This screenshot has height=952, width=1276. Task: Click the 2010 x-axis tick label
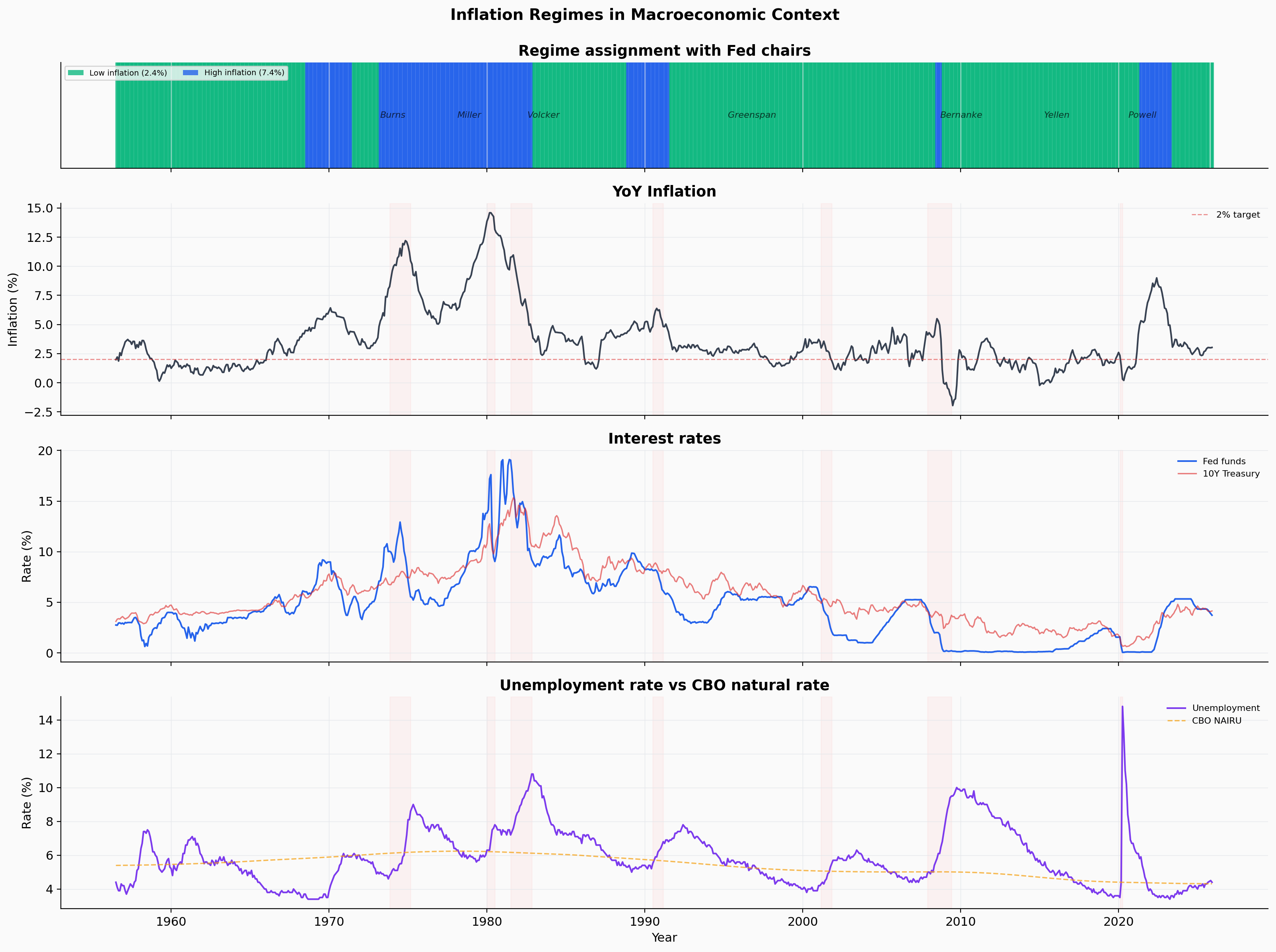[x=960, y=921]
